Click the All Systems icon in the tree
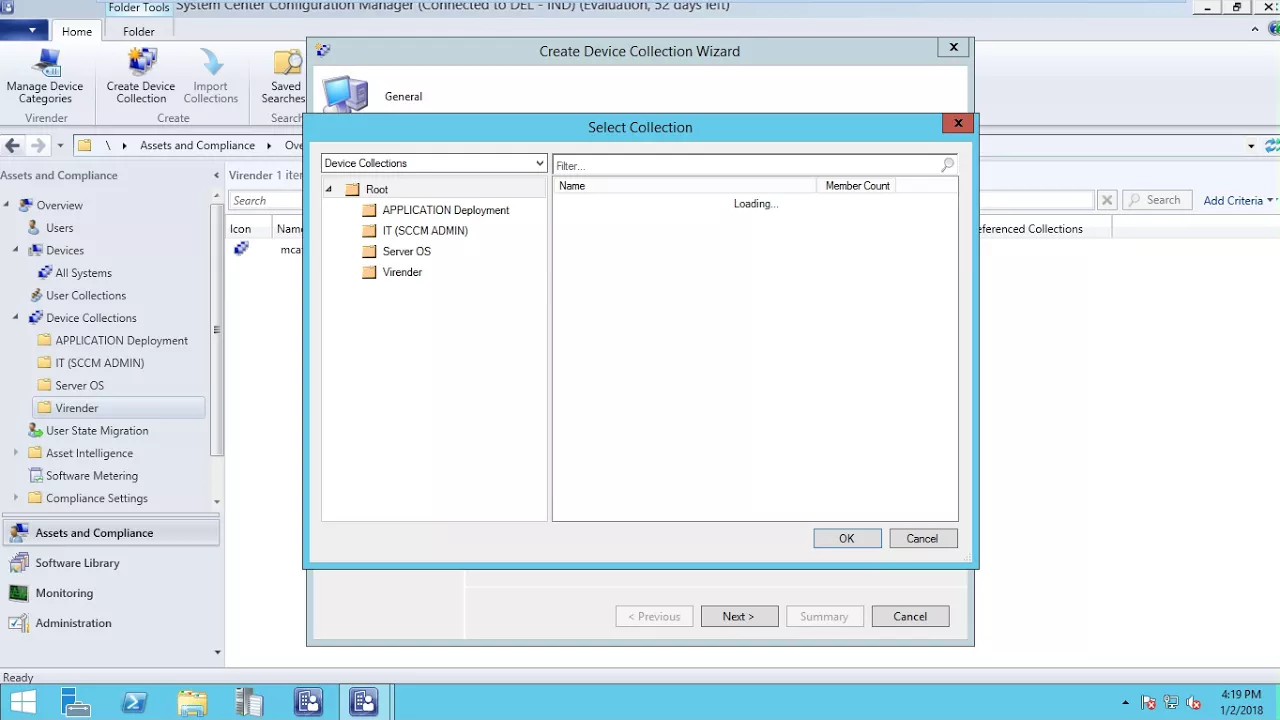1280x720 pixels. (45, 273)
